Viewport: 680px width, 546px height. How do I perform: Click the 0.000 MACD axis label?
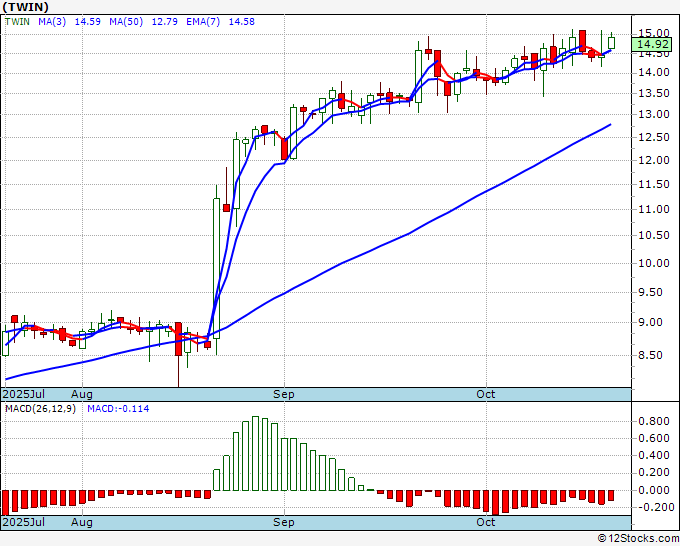coord(654,490)
